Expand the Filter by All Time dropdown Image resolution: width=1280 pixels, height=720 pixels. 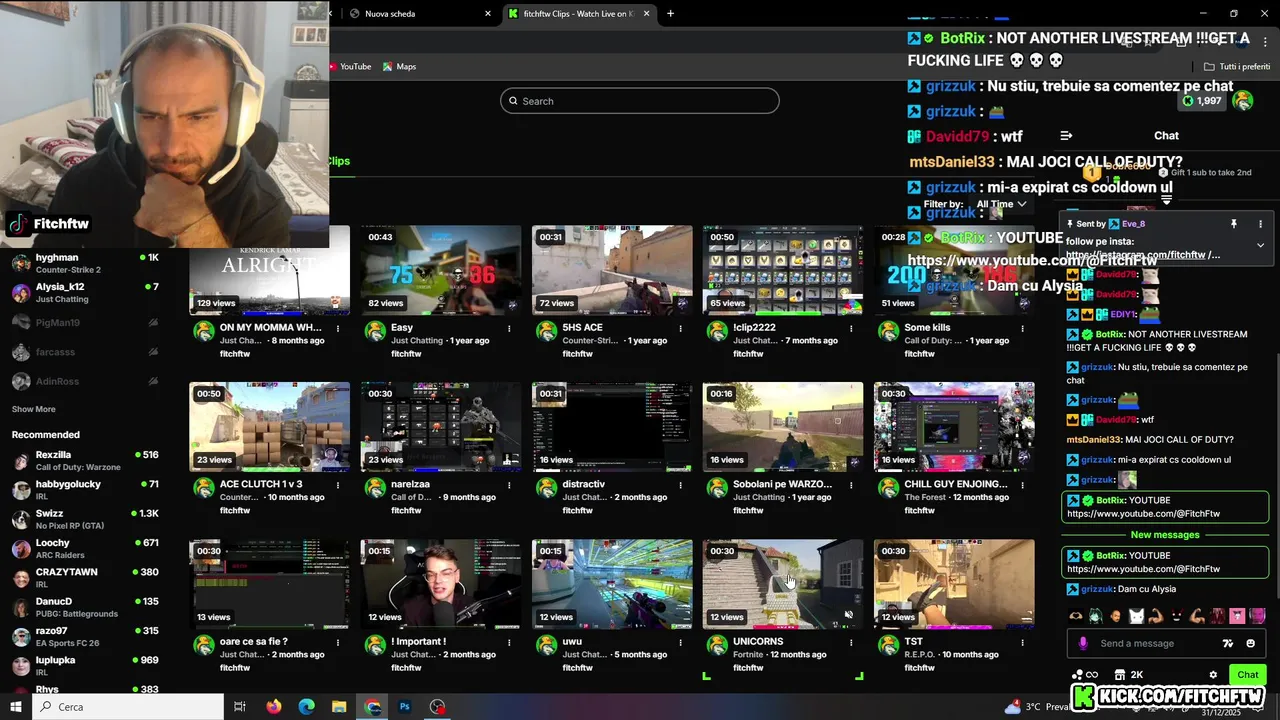[1002, 204]
